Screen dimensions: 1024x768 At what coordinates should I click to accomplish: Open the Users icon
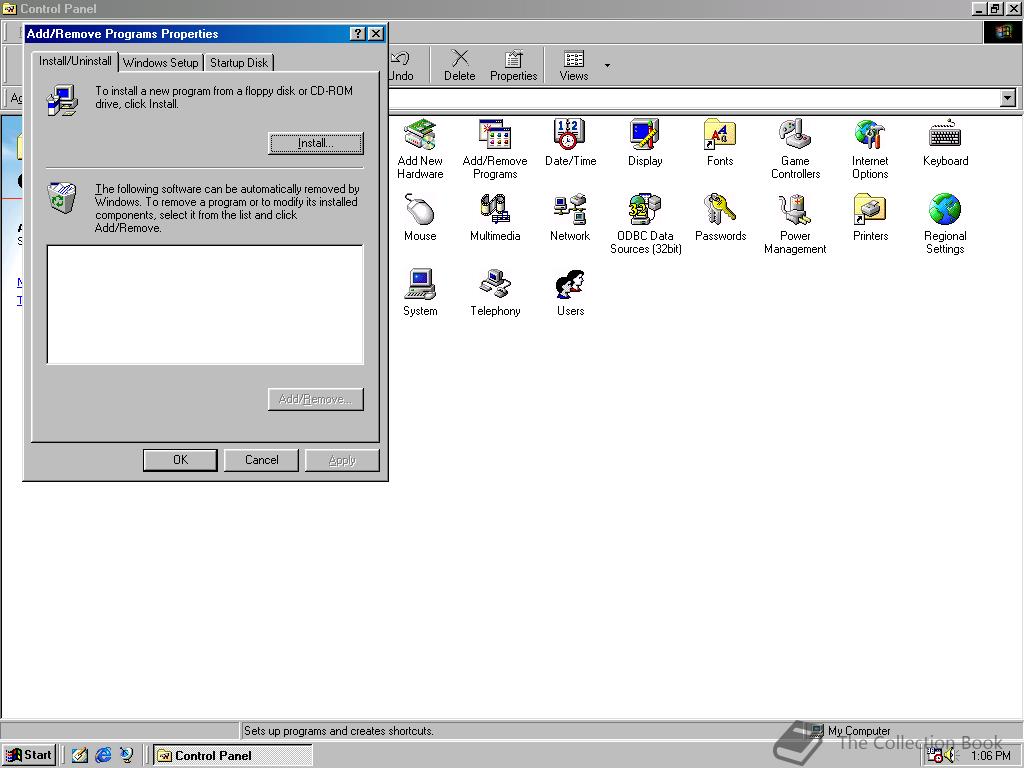pyautogui.click(x=570, y=293)
